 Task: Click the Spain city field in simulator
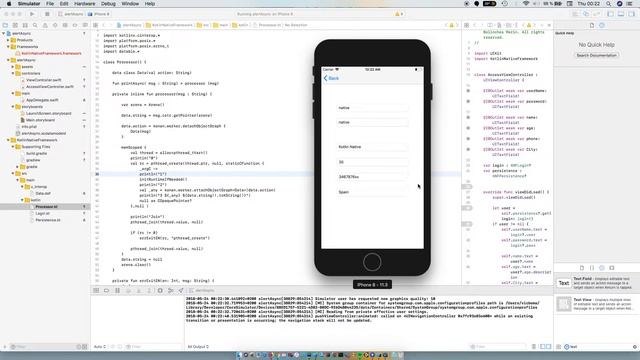pyautogui.click(x=372, y=192)
